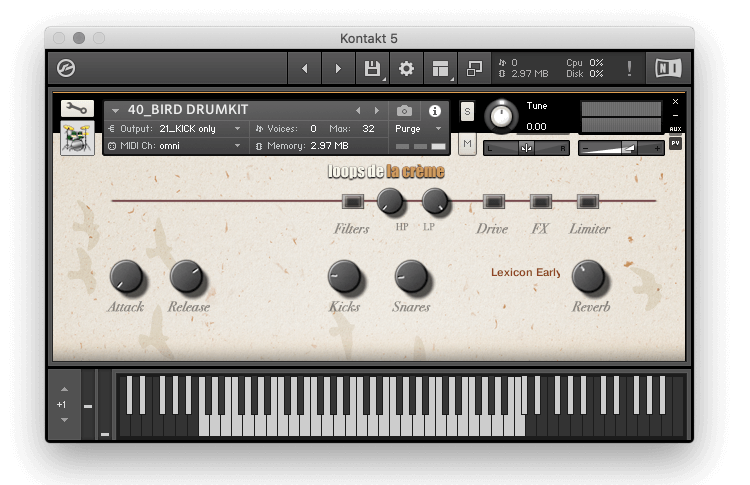Open the save floppy disk menu
Image resolution: width=750 pixels, height=485 pixels.
[372, 68]
